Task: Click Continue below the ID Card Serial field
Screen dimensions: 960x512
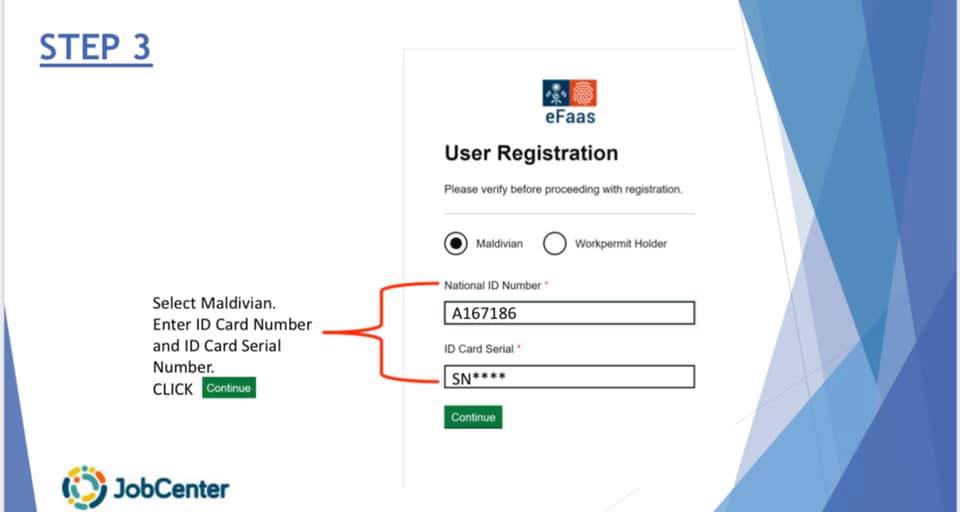Action: tap(473, 417)
